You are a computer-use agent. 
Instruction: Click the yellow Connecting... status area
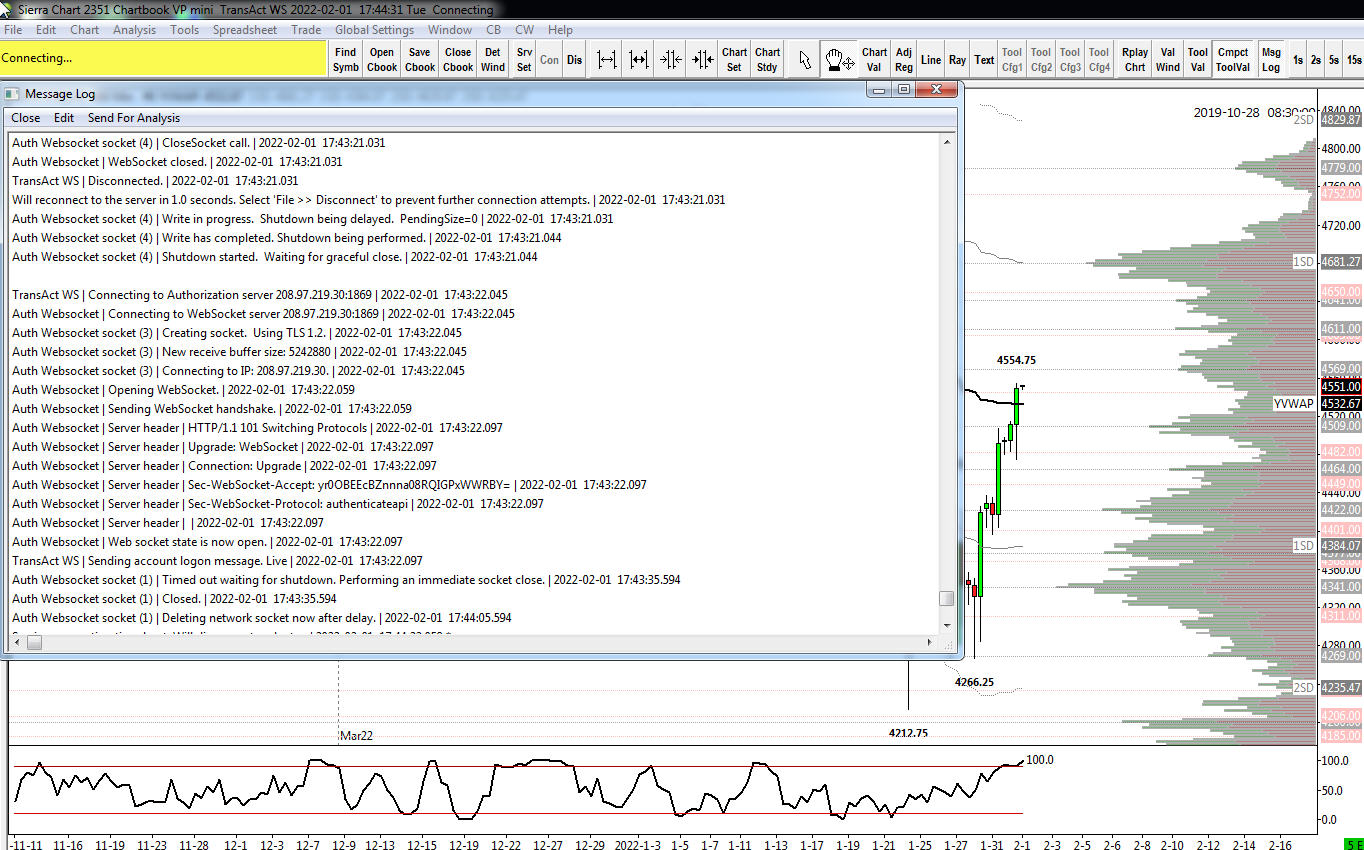(164, 58)
